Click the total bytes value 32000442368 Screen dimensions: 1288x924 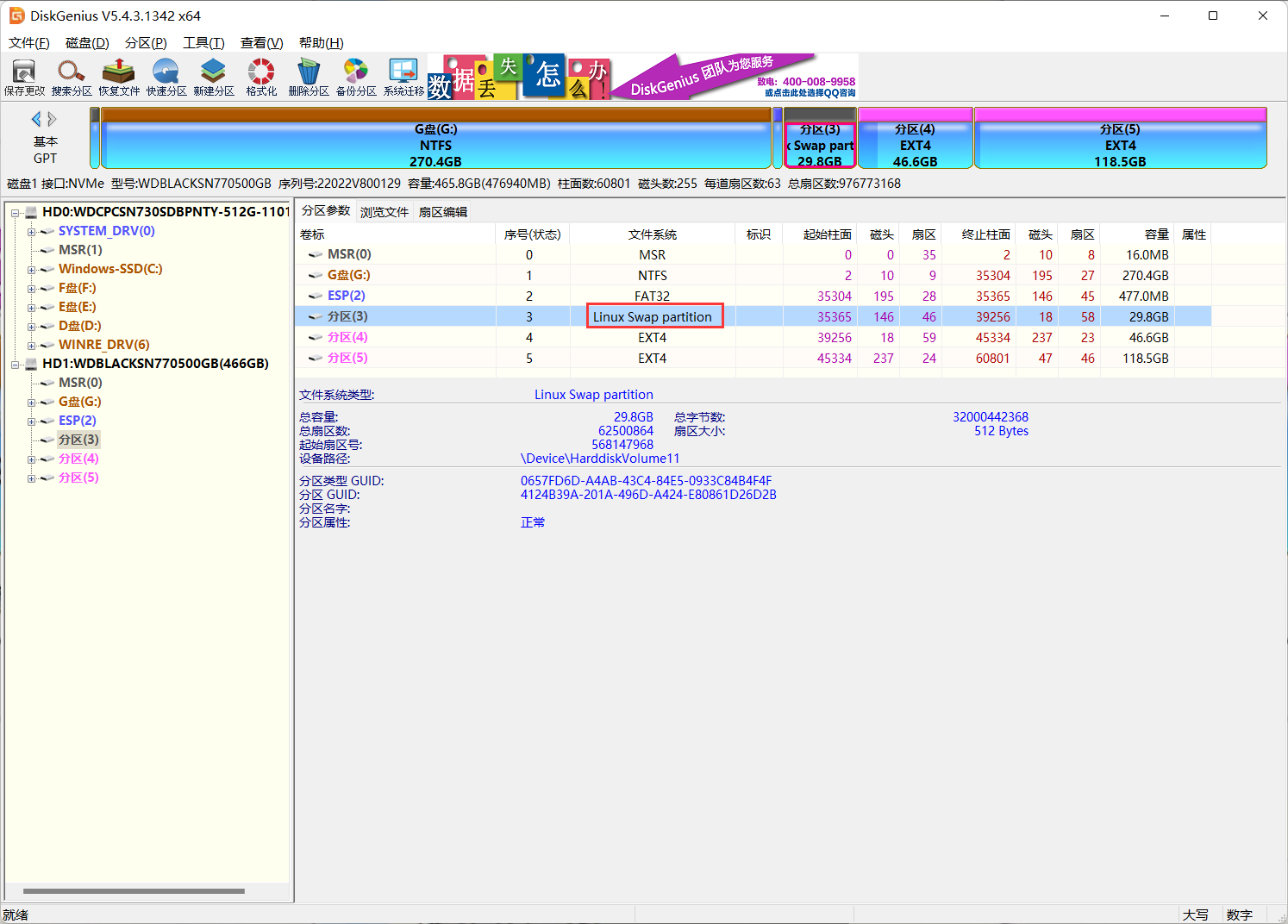(x=991, y=417)
